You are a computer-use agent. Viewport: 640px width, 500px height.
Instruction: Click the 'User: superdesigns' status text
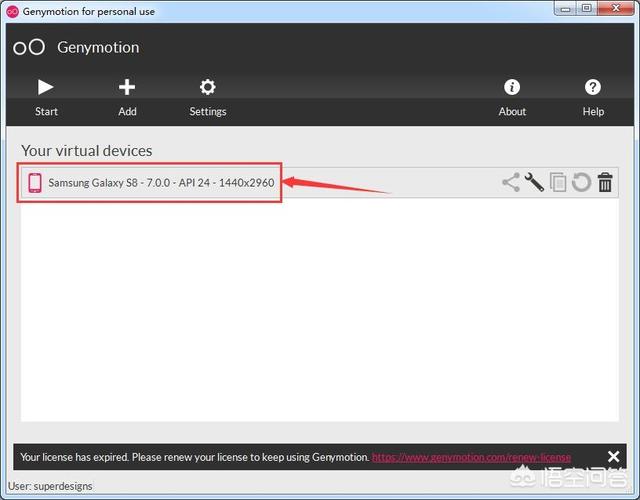pos(50,487)
